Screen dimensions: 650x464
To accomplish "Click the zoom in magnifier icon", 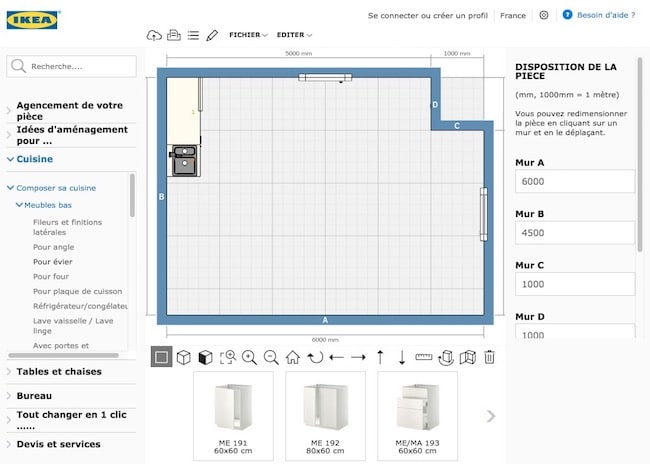I will (x=249, y=357).
